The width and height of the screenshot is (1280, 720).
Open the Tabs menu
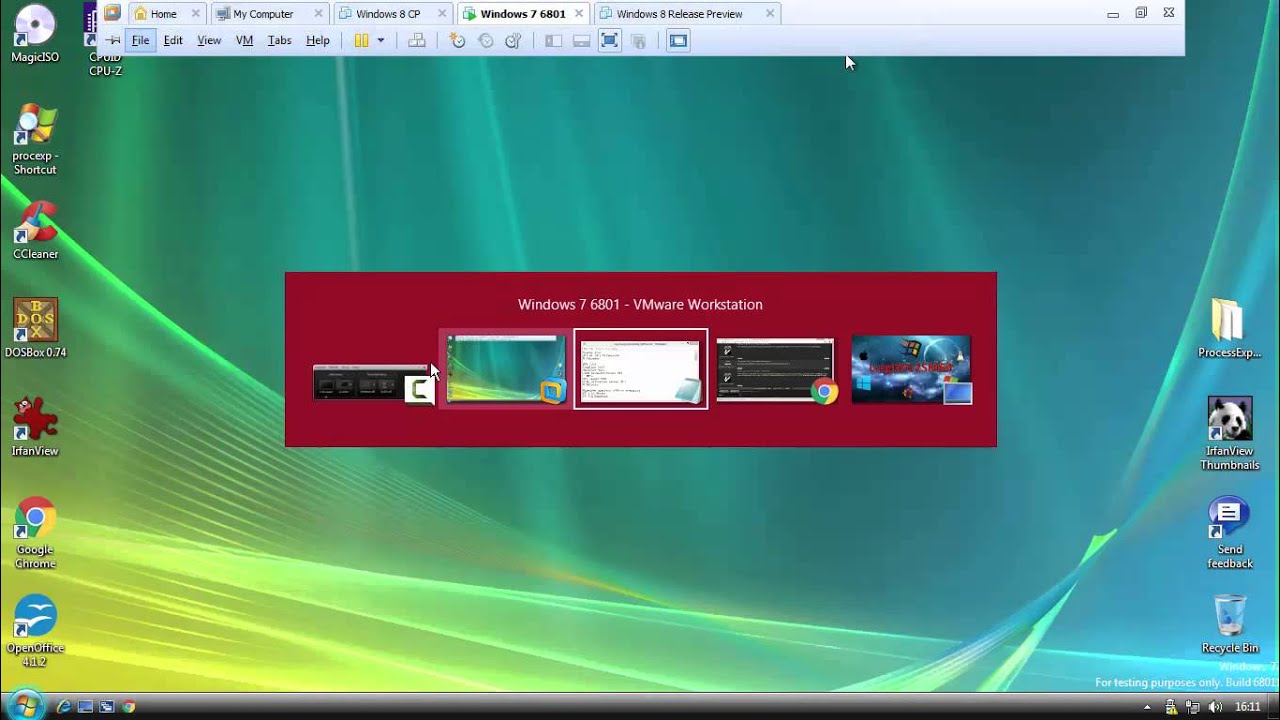[279, 41]
